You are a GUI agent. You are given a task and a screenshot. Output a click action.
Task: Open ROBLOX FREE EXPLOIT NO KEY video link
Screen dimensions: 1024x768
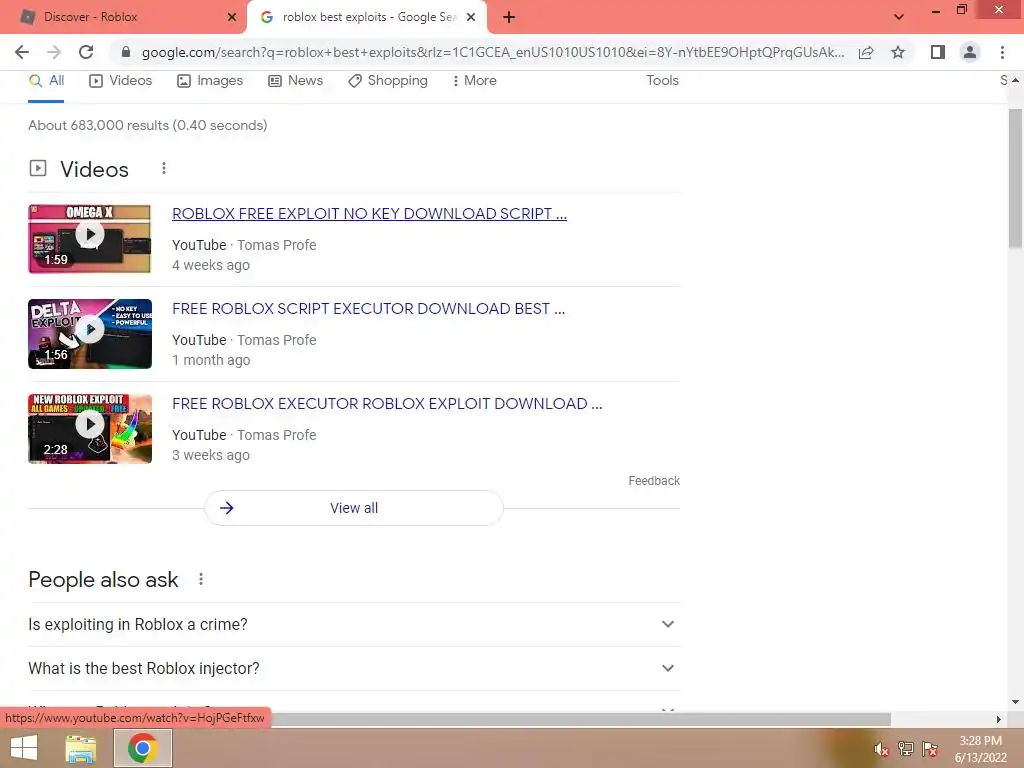[x=369, y=214]
